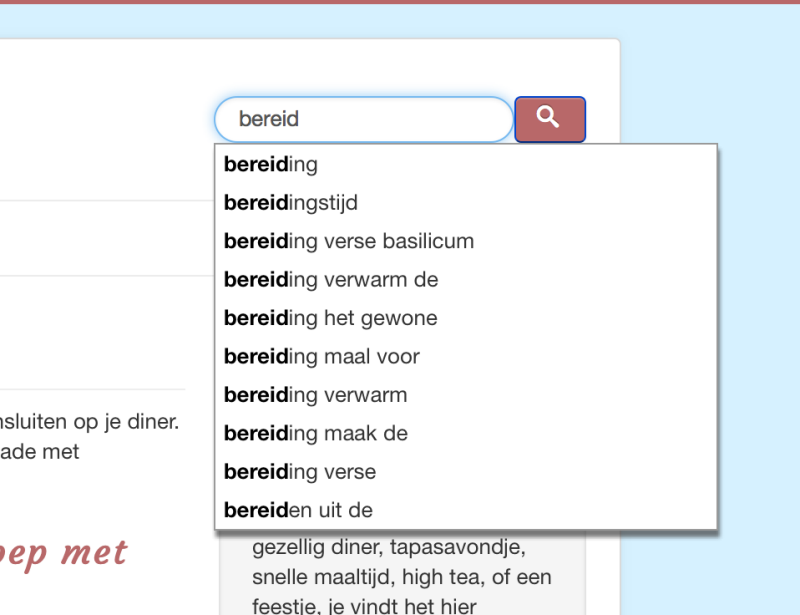The height and width of the screenshot is (615, 800).
Task: Pick the 'bereiding maal voor' suggestion
Action: coord(466,356)
